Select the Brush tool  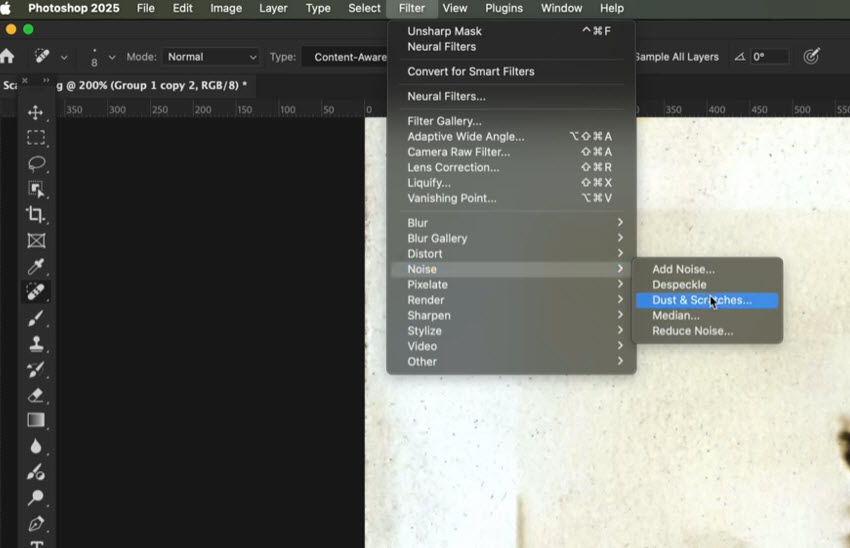36,318
